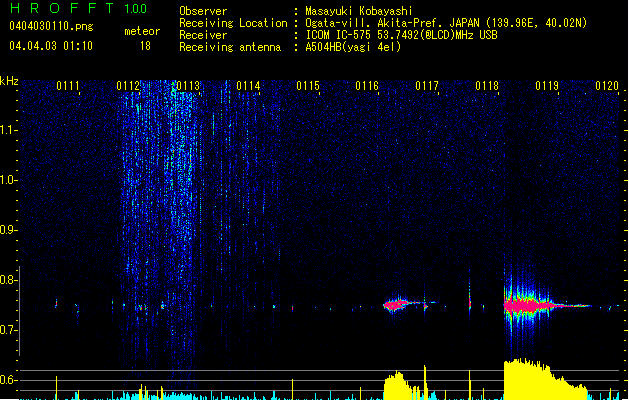
Task: Click the 0114 time marker
Action: 248,86
